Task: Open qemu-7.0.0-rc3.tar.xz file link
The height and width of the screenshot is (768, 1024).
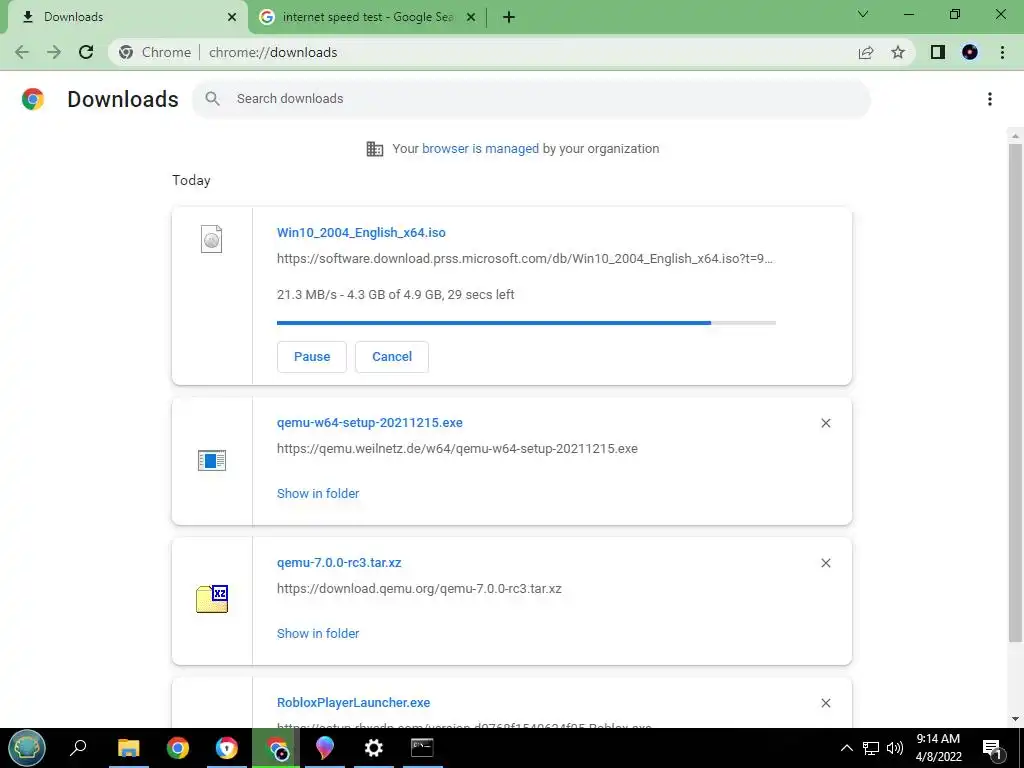Action: 339,562
